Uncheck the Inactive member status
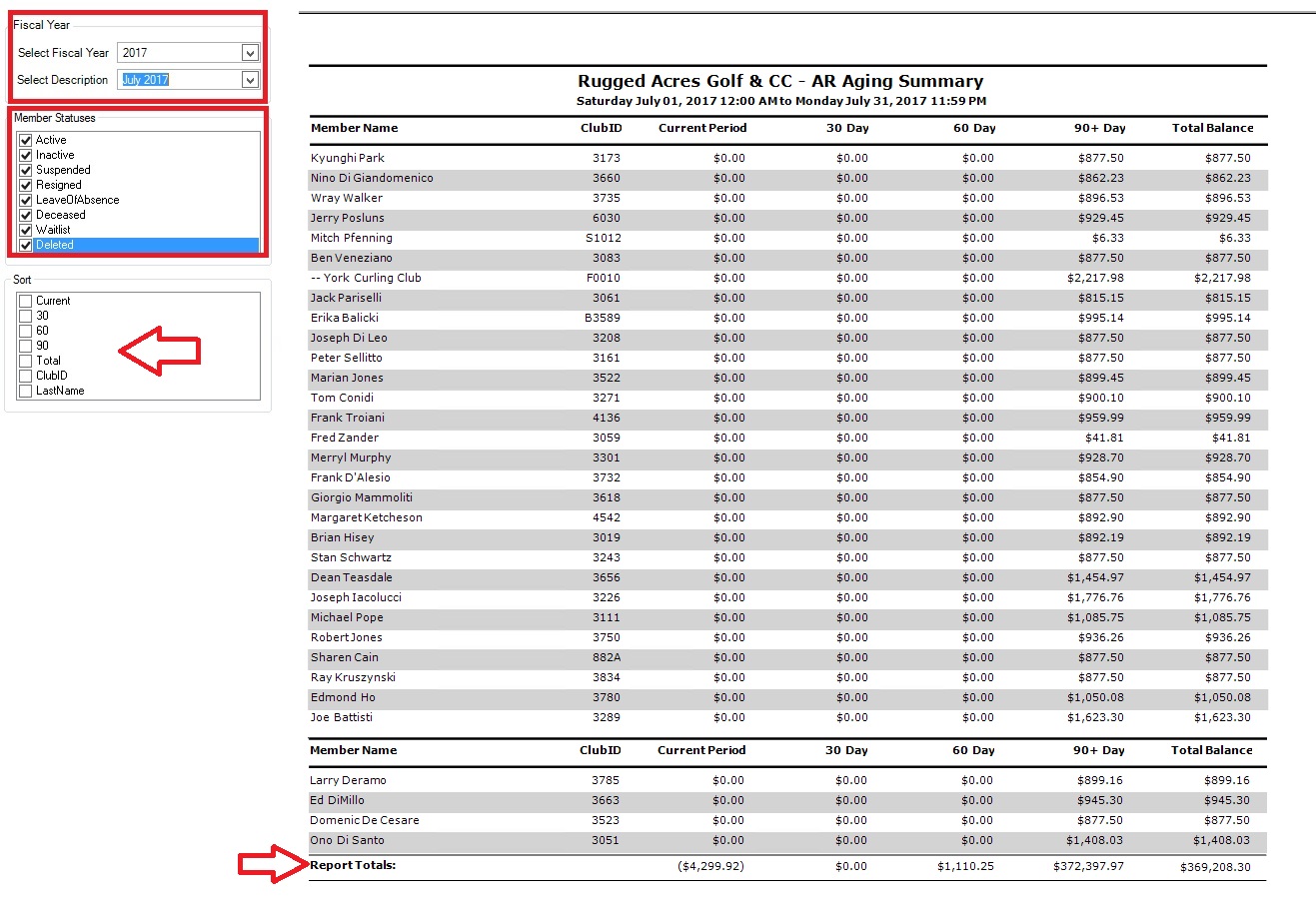Image resolution: width=1316 pixels, height=906 pixels. 26,156
